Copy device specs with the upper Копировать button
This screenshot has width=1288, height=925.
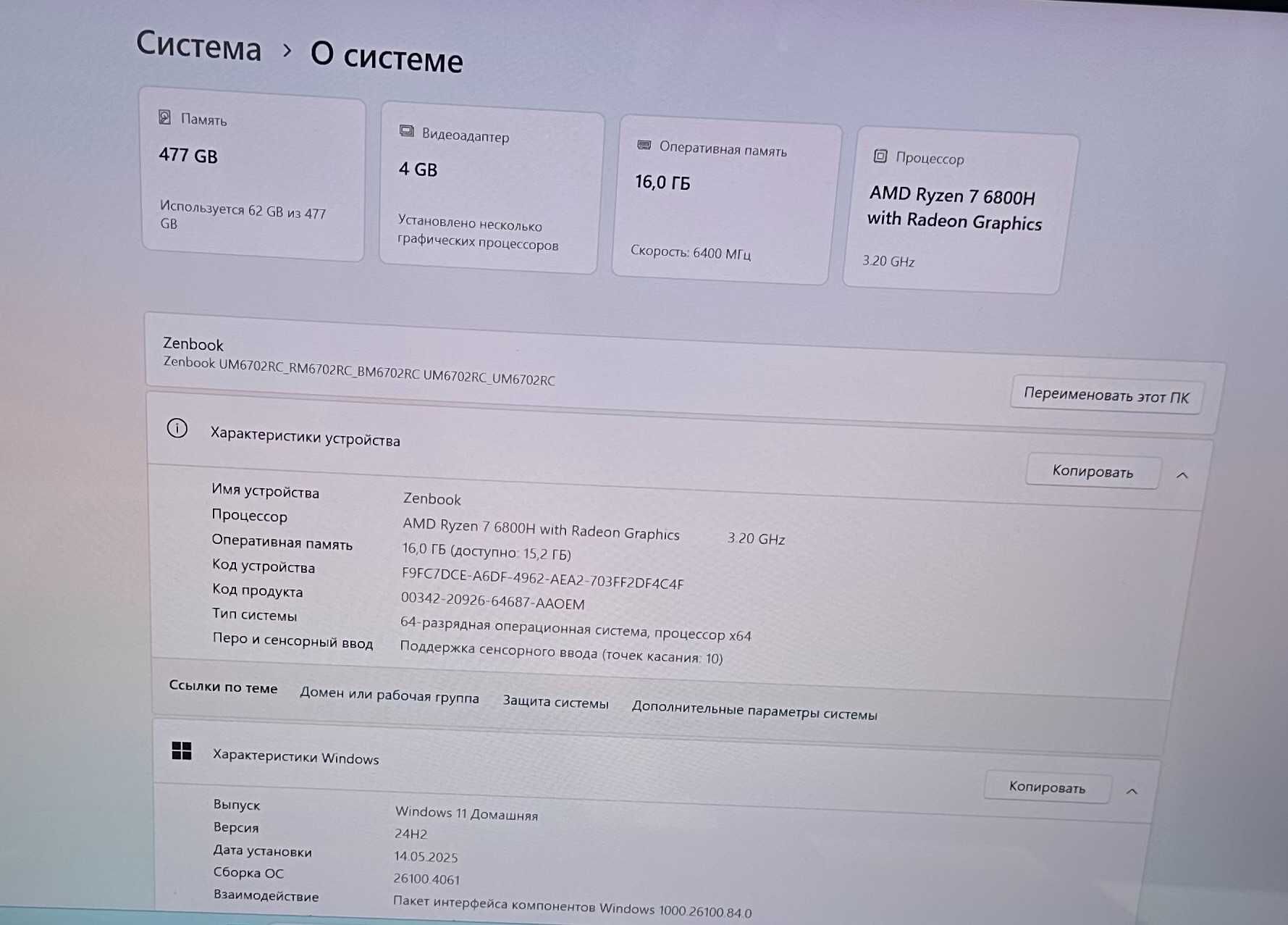point(1093,472)
